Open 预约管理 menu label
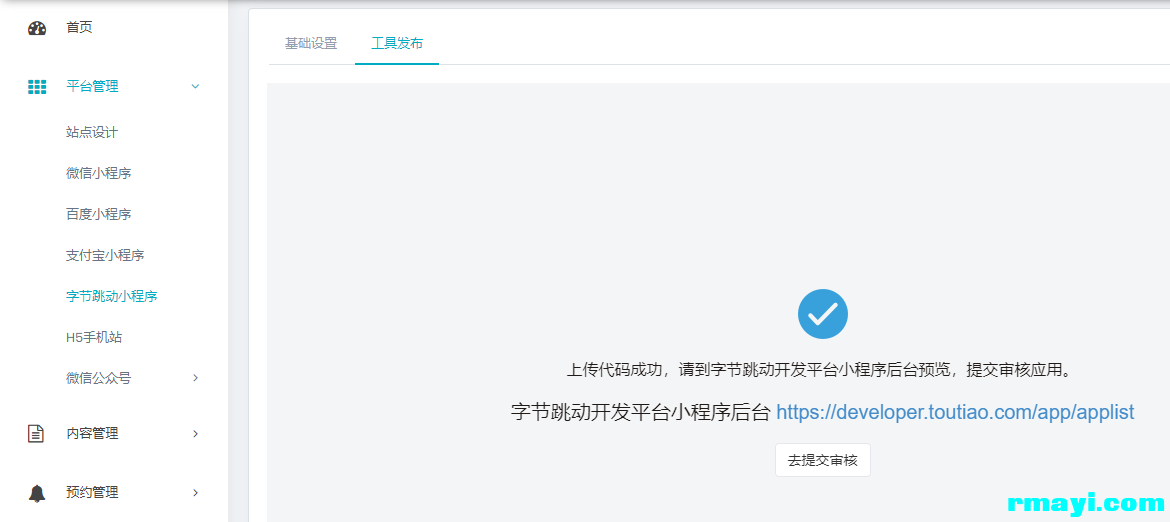Viewport: 1170px width, 522px height. (92, 493)
